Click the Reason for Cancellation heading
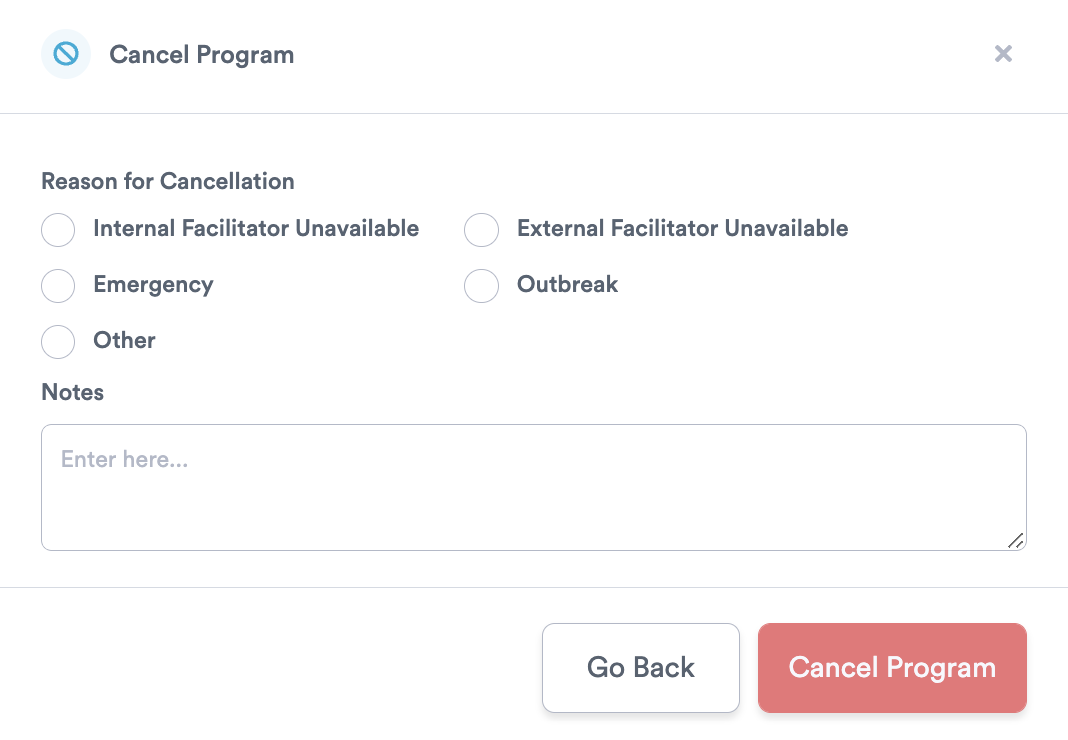 168,181
